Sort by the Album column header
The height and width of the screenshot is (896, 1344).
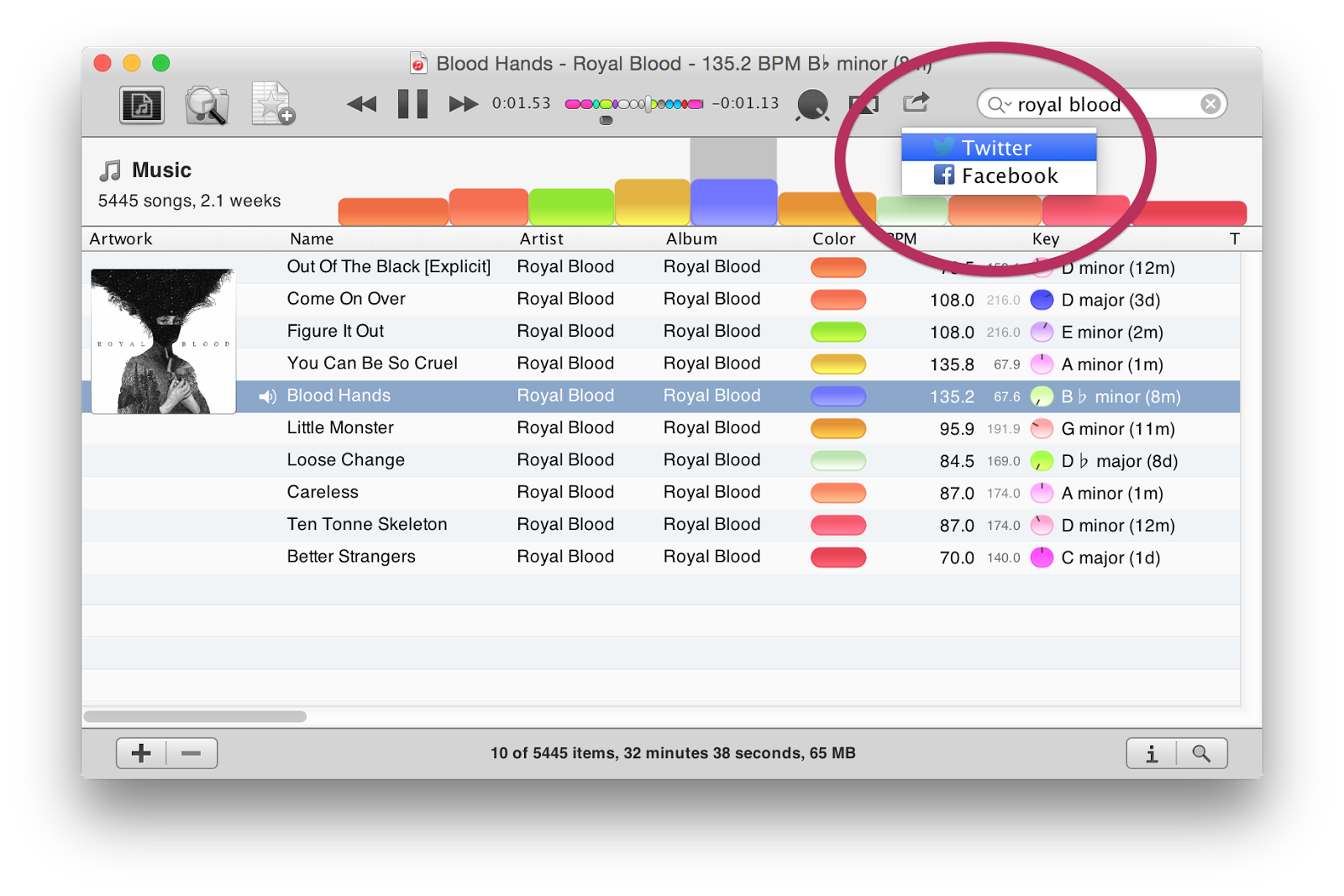(691, 239)
